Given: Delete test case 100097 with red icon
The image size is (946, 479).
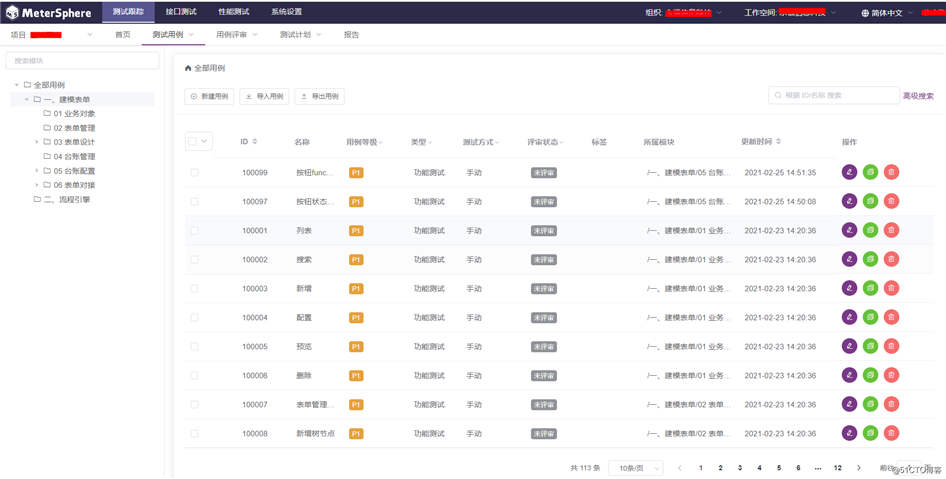Looking at the screenshot, I should 891,201.
